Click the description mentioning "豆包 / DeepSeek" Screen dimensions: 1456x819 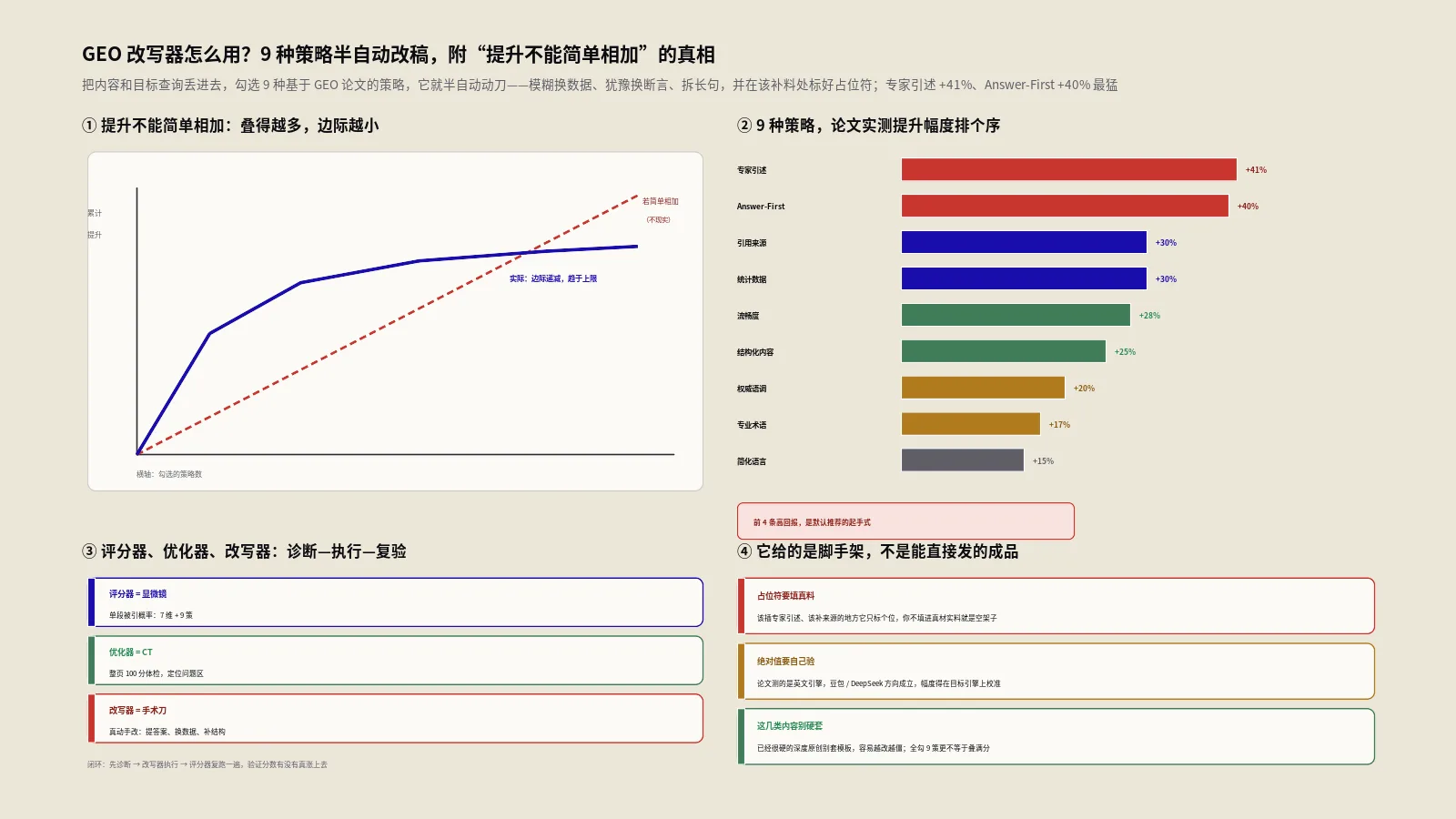tap(879, 683)
